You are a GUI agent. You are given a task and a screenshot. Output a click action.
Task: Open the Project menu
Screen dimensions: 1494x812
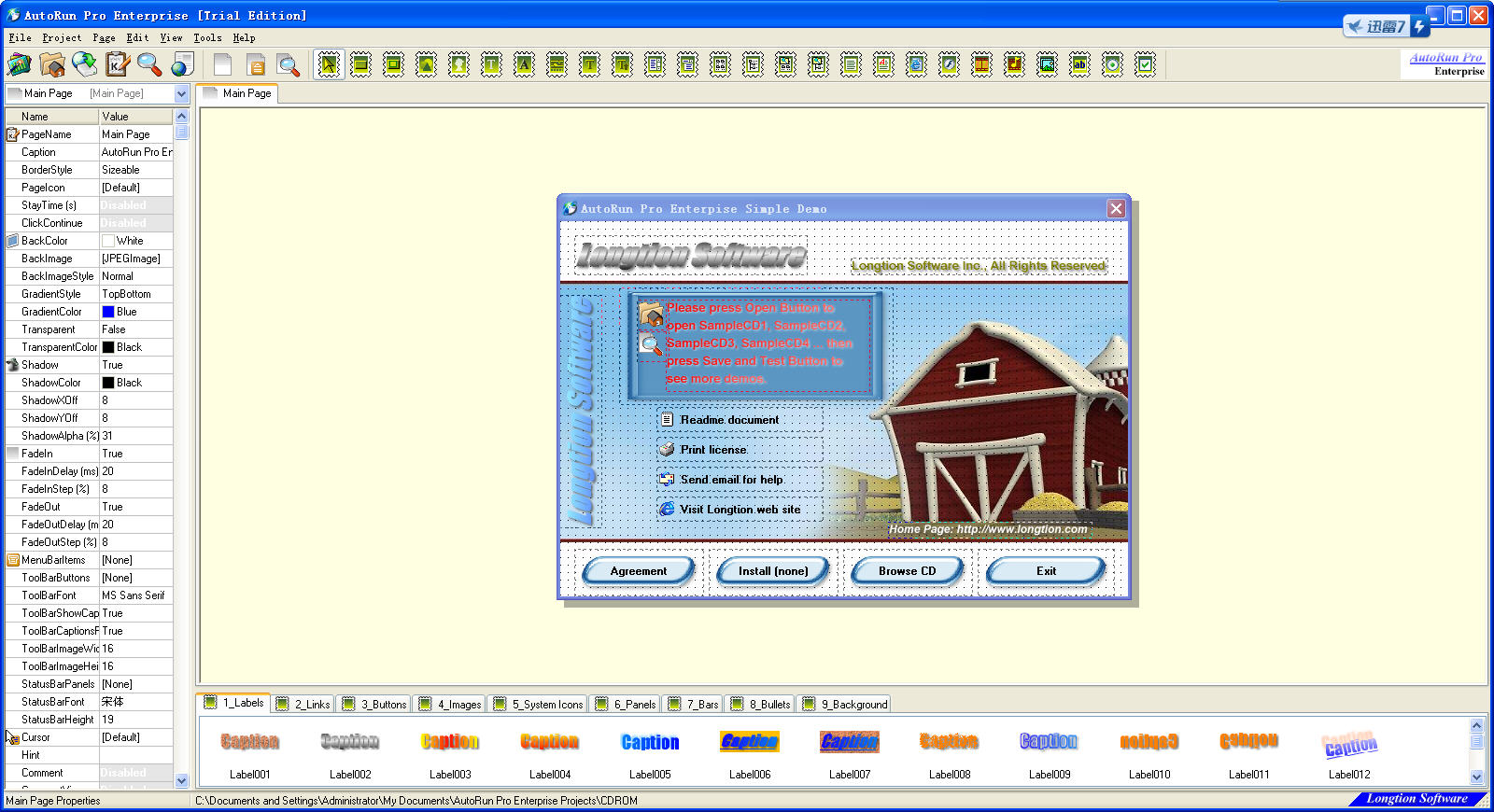pyautogui.click(x=62, y=38)
